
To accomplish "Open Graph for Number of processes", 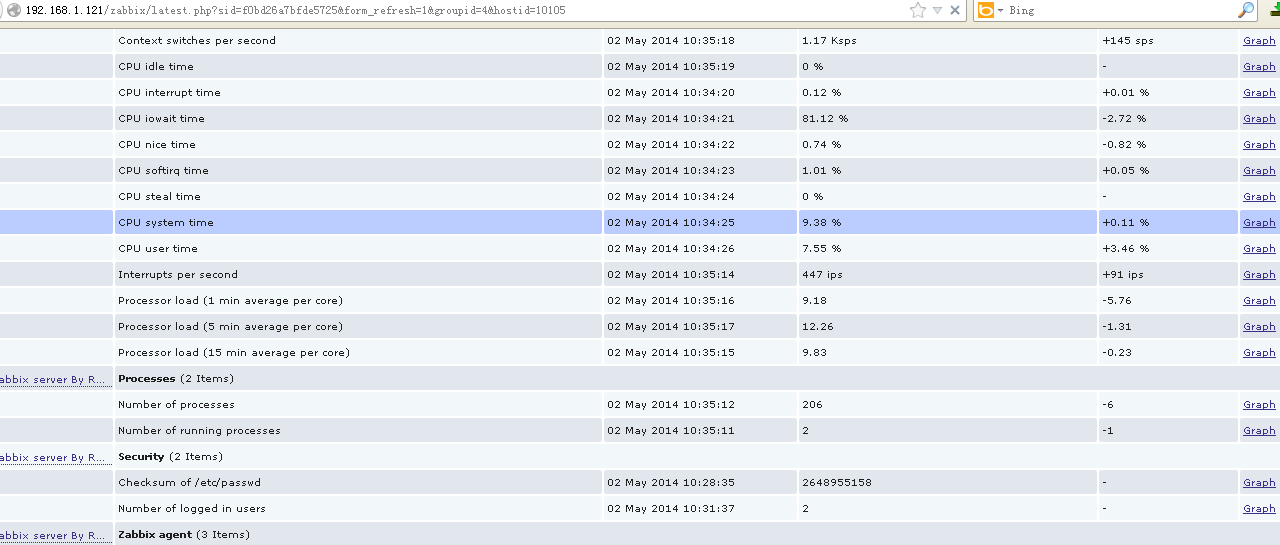I will pos(1259,405).
